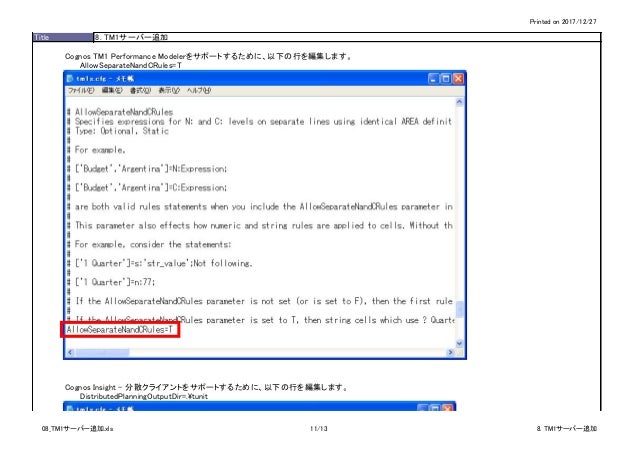Image resolution: width=638 pixels, height=451 pixels.
Task: Click the ['Budget','Argentina']=N:Expression; line
Action: (x=147, y=169)
